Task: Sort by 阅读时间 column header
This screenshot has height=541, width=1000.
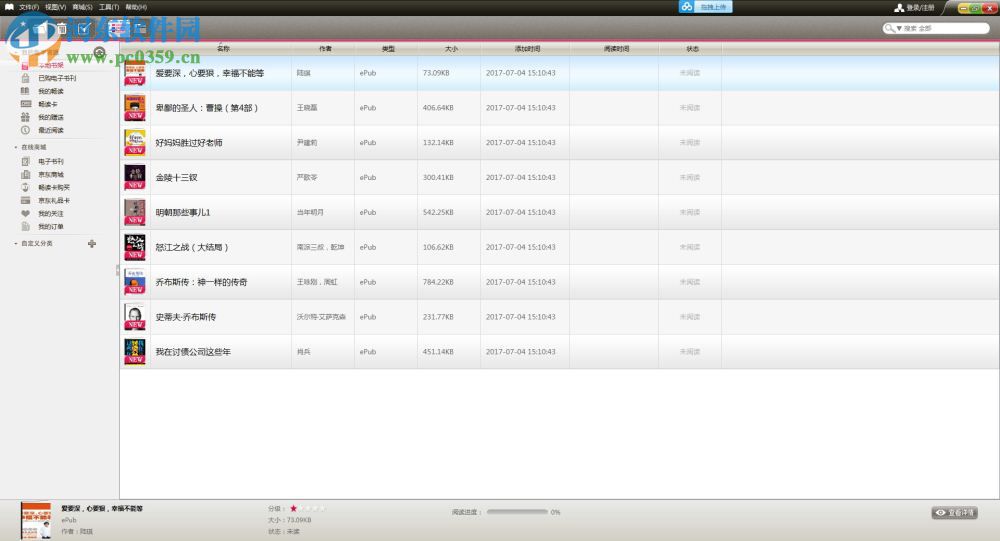Action: tap(615, 48)
